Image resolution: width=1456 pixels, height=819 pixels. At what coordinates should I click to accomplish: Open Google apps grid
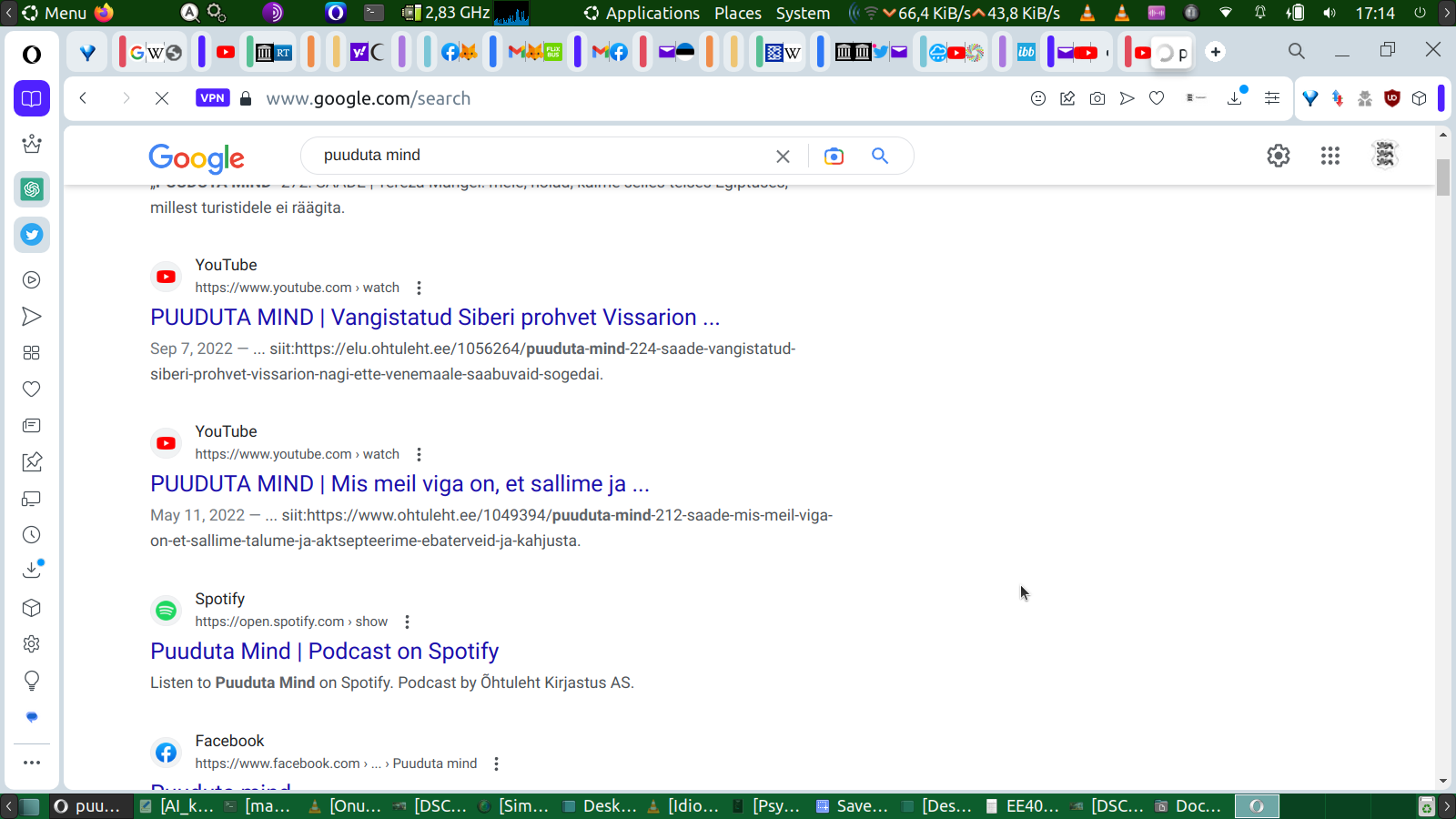(1330, 156)
